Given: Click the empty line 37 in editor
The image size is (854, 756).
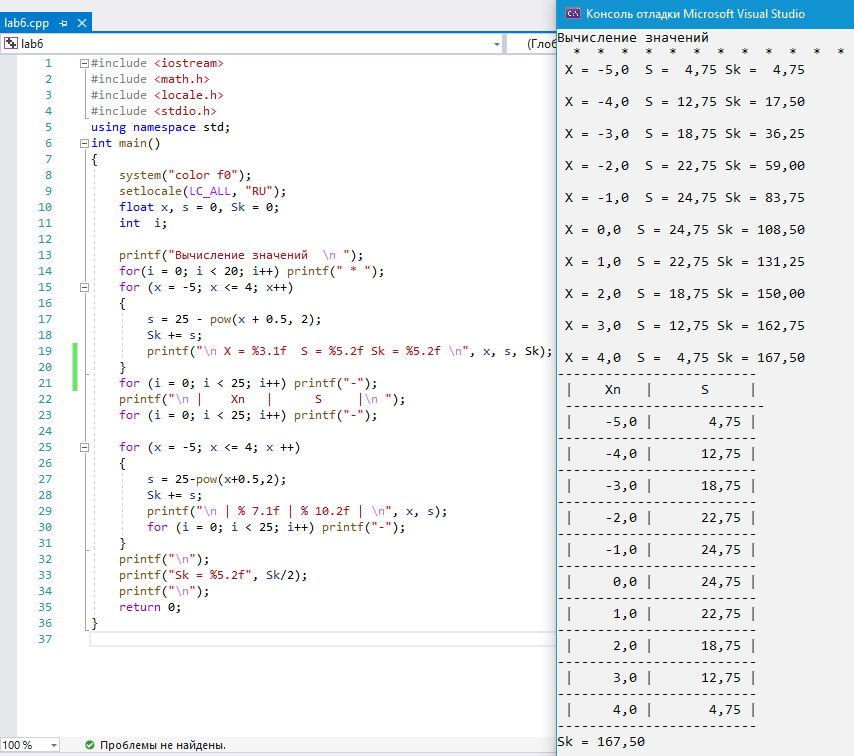Looking at the screenshot, I should click(x=321, y=639).
